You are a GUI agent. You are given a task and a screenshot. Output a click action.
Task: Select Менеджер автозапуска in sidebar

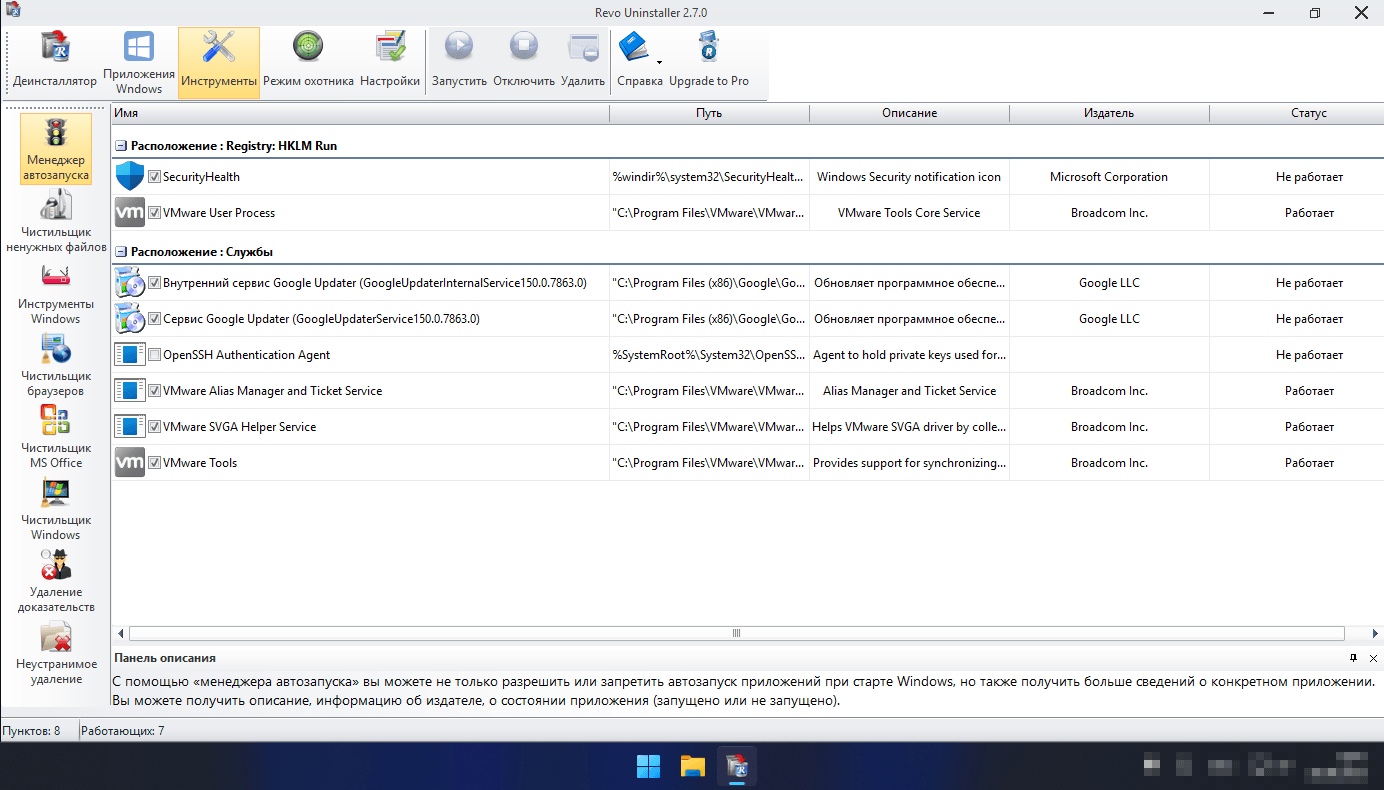55,149
